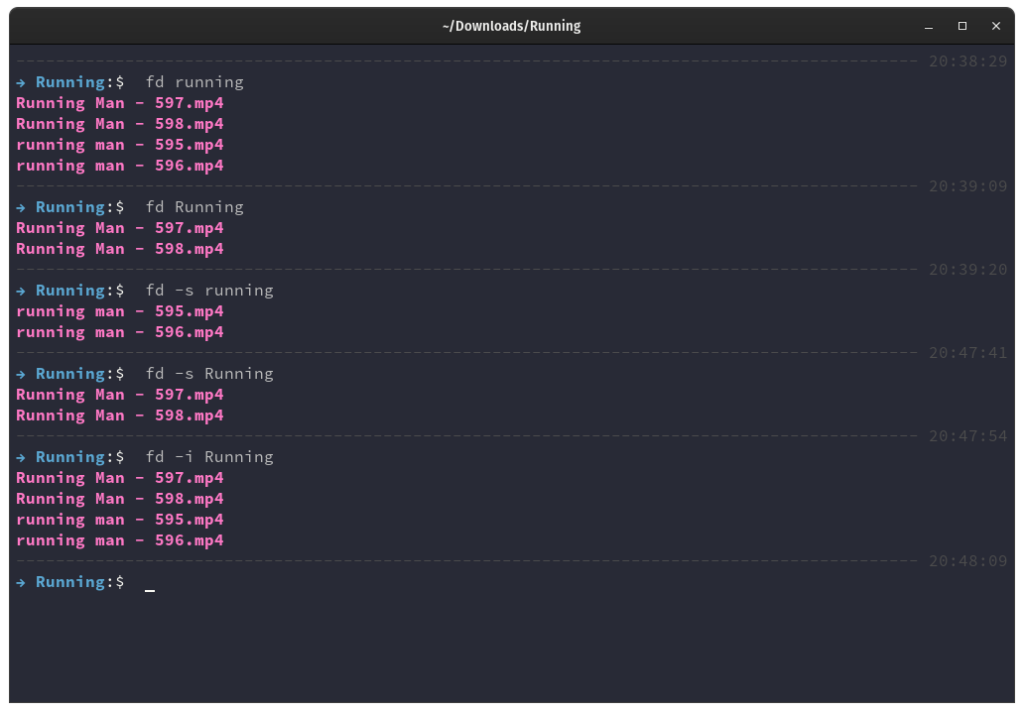The height and width of the screenshot is (712, 1024).
Task: Click the minimize window icon
Action: click(931, 26)
